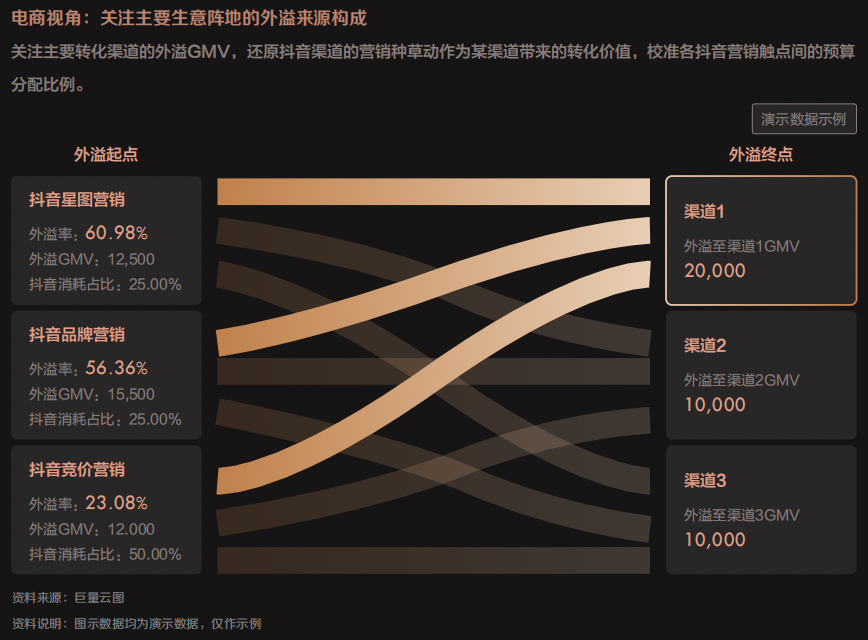Open the 渠道3 destination card
The width and height of the screenshot is (868, 640).
(761, 509)
